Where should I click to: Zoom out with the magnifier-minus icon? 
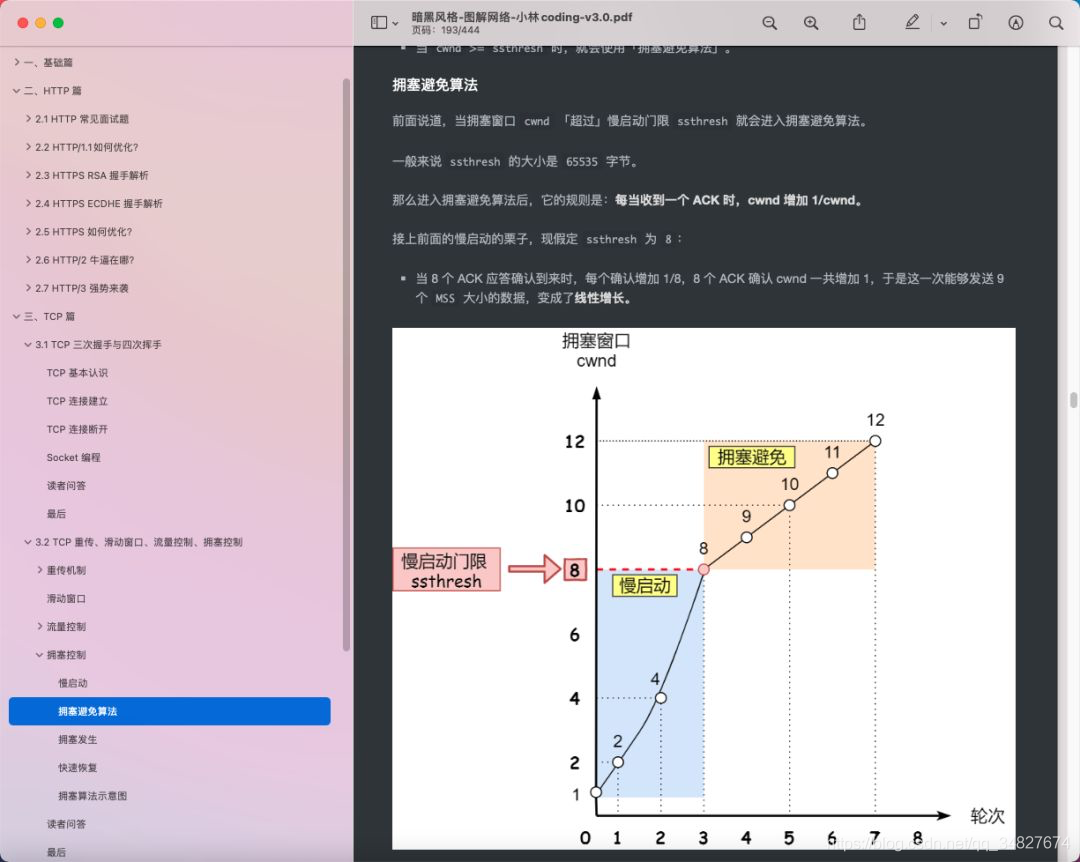769,22
